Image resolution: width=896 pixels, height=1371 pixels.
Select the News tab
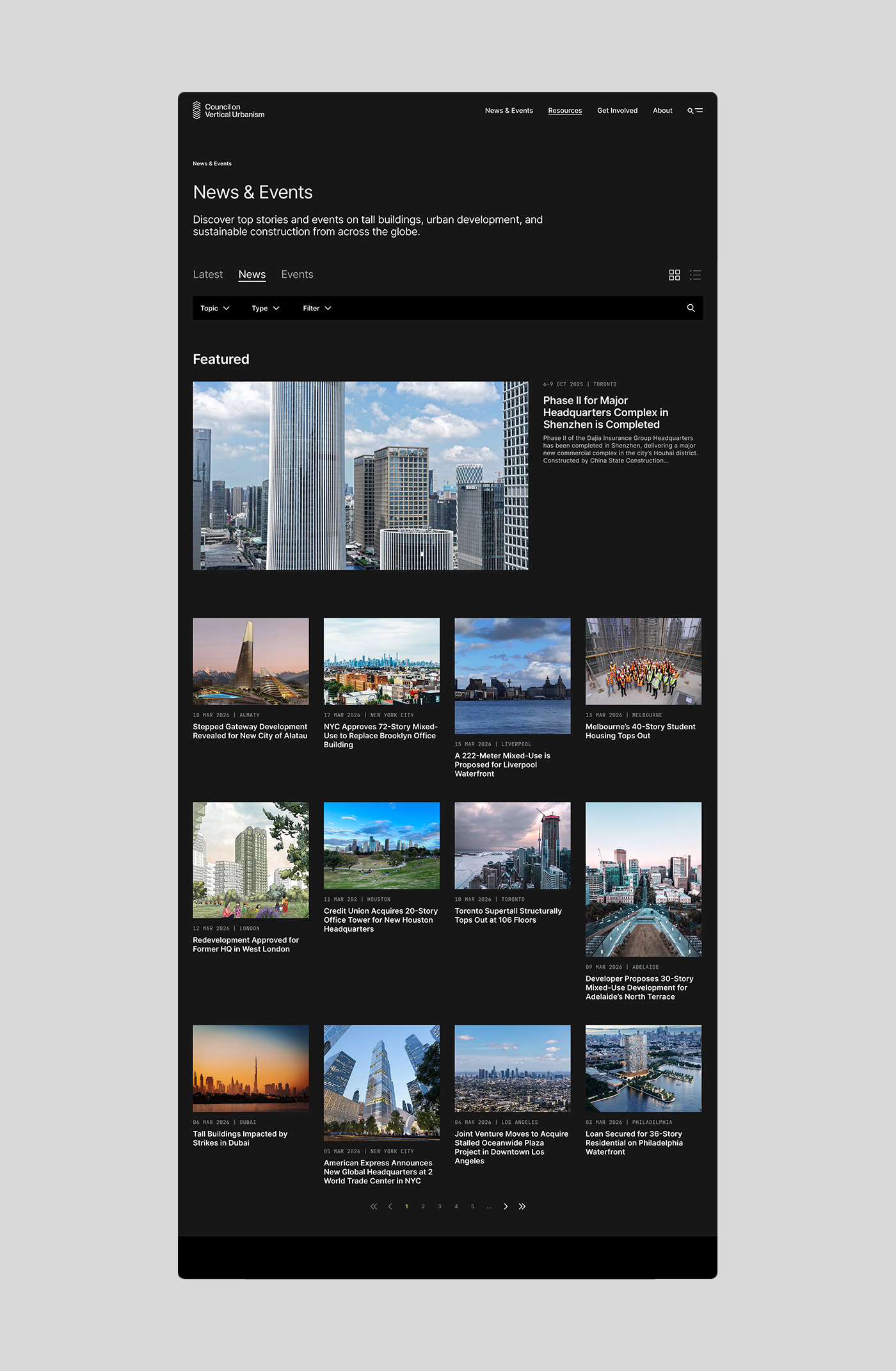(252, 275)
